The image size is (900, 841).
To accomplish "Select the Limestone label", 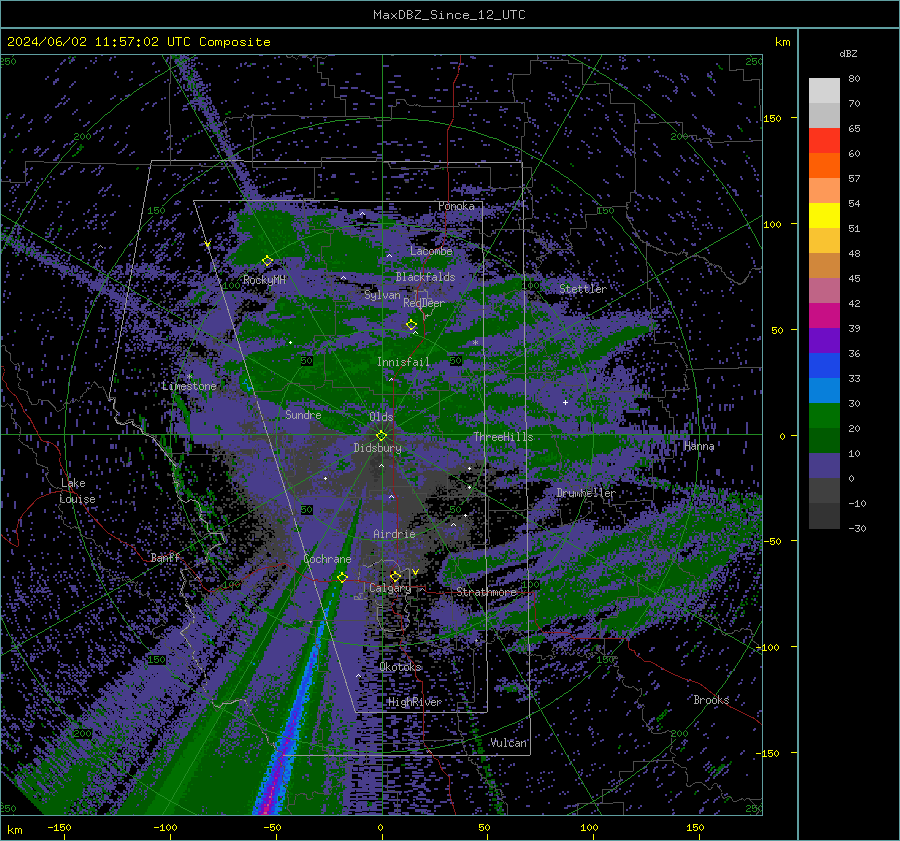I will click(189, 386).
